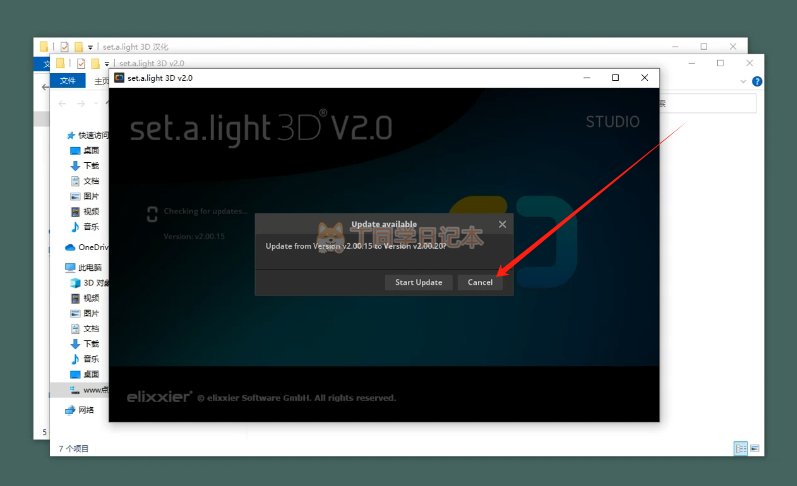Select 快速访问 in the navigation pane
Viewport: 797px width, 486px height.
tap(87, 135)
